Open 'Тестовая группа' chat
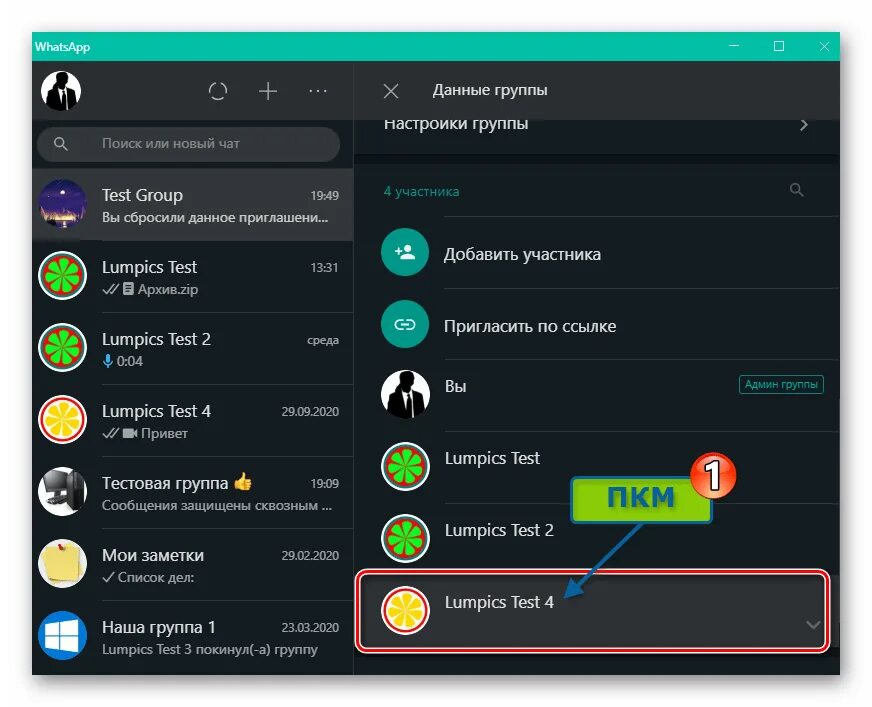Image resolution: width=872 pixels, height=707 pixels. 192,492
